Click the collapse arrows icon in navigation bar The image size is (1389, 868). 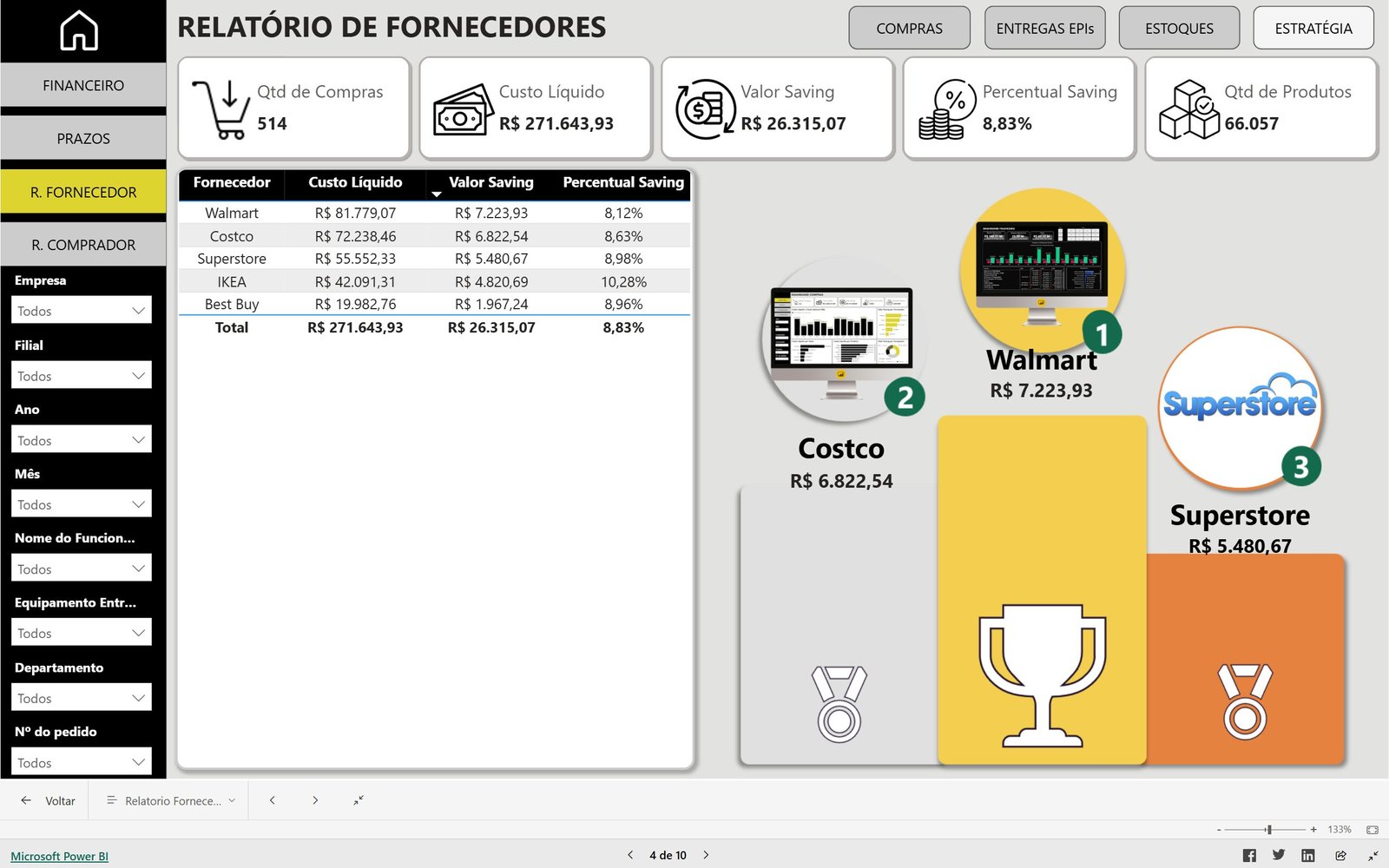359,800
